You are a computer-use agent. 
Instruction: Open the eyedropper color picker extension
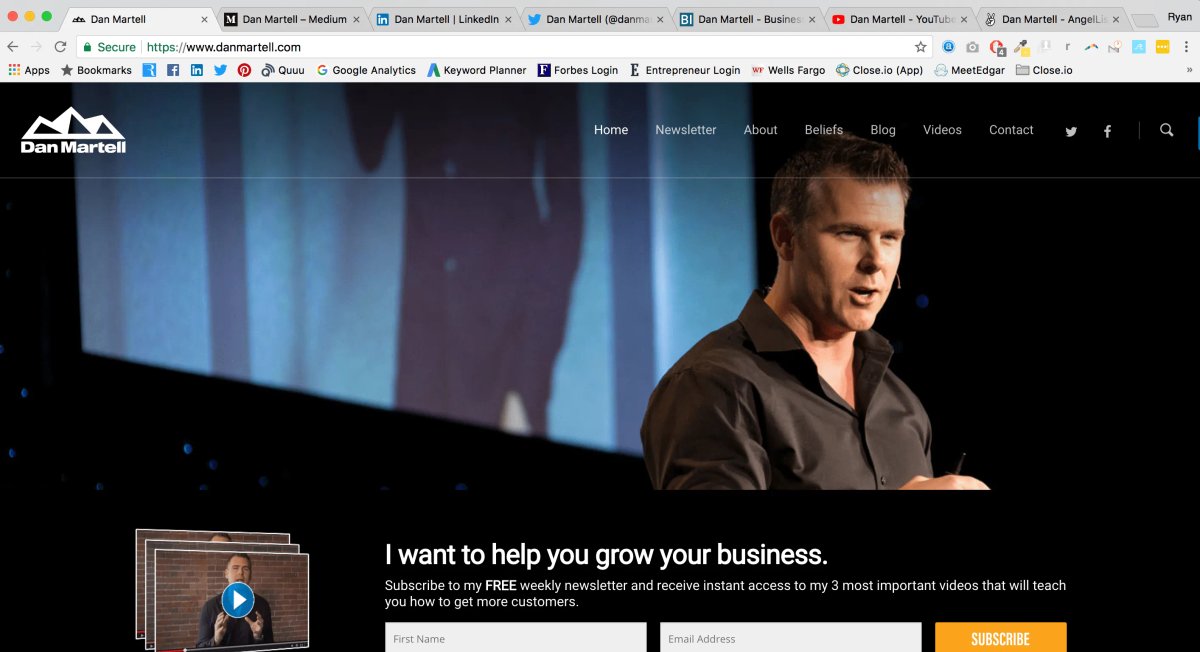(1021, 47)
